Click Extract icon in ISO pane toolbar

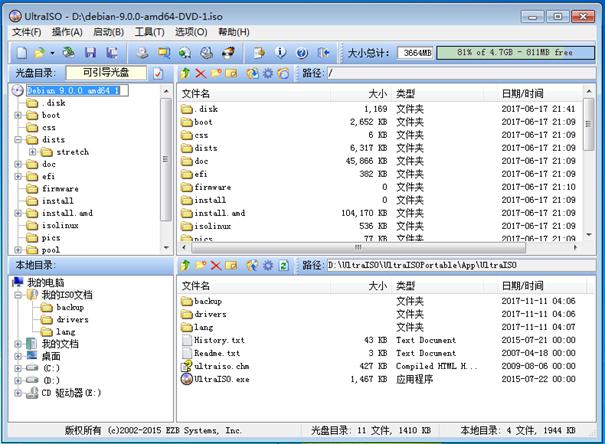(x=253, y=73)
